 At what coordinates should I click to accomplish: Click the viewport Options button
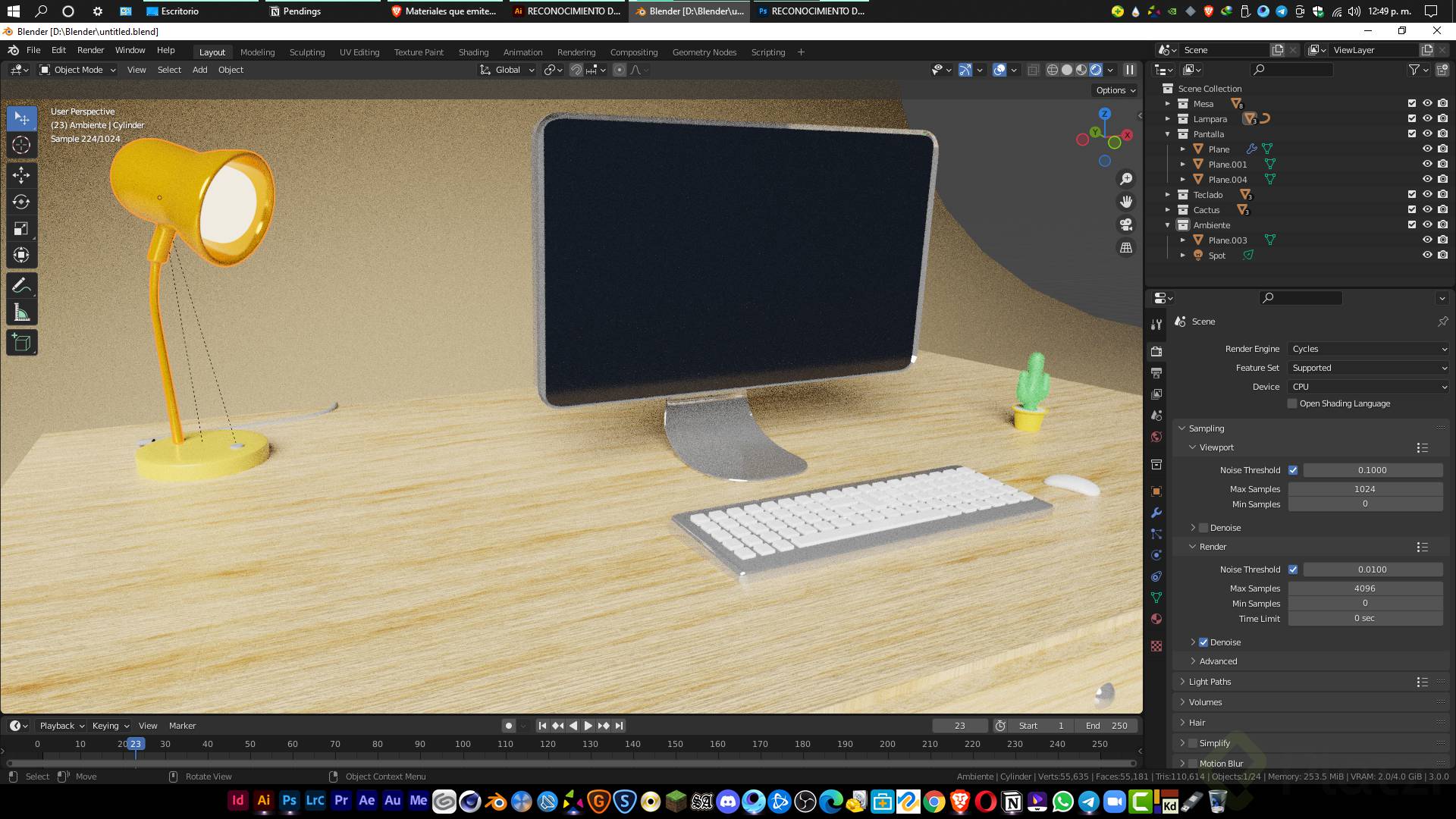point(1116,90)
